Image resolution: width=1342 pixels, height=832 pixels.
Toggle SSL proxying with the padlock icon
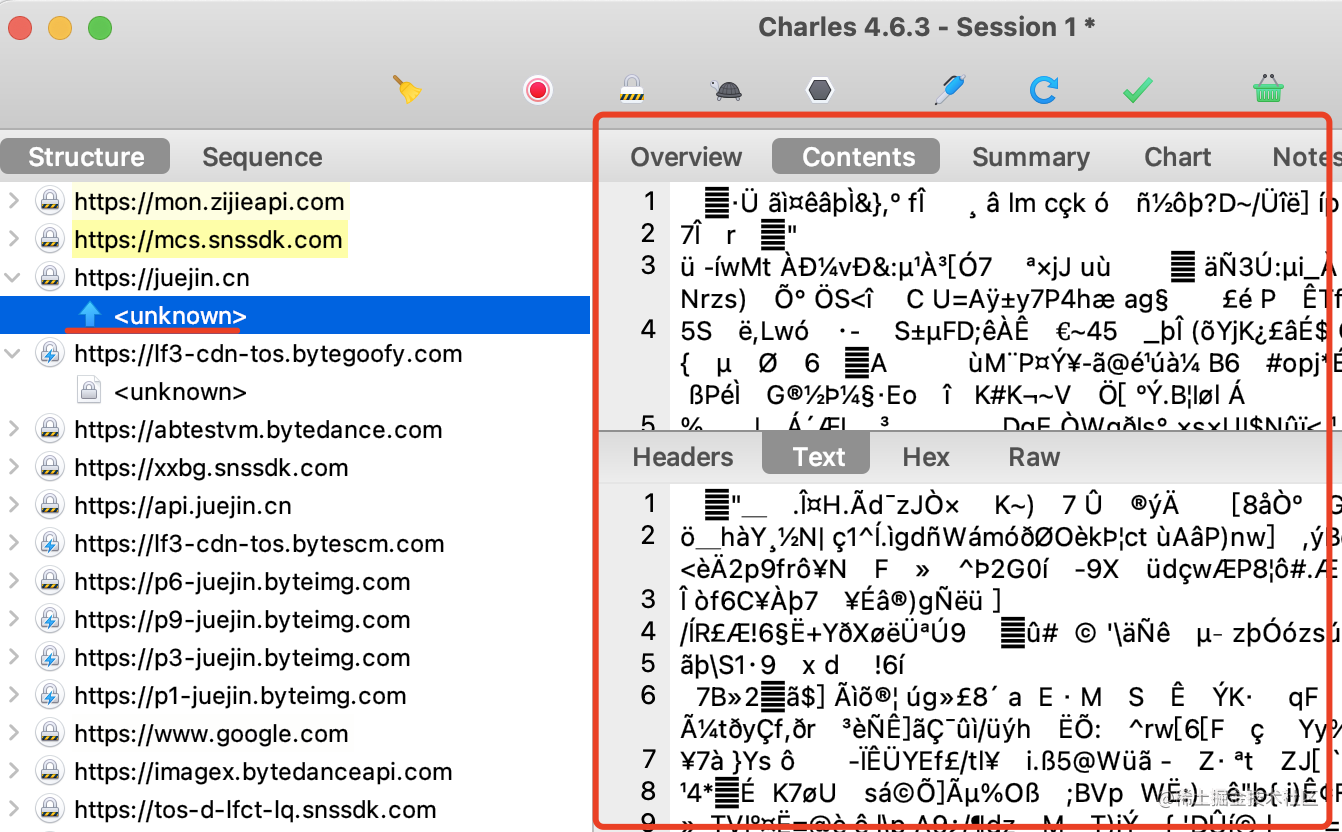click(631, 90)
